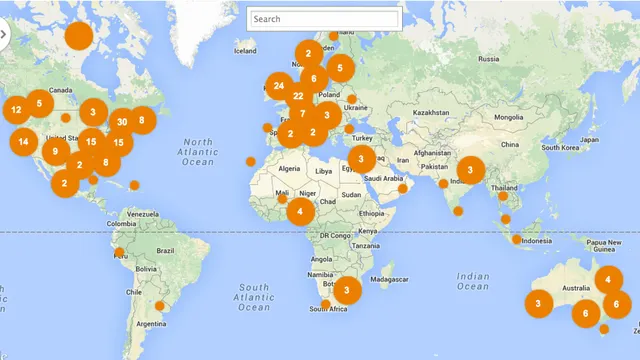
Task: Open cluster 3 next to Egypt
Action: pos(361,159)
